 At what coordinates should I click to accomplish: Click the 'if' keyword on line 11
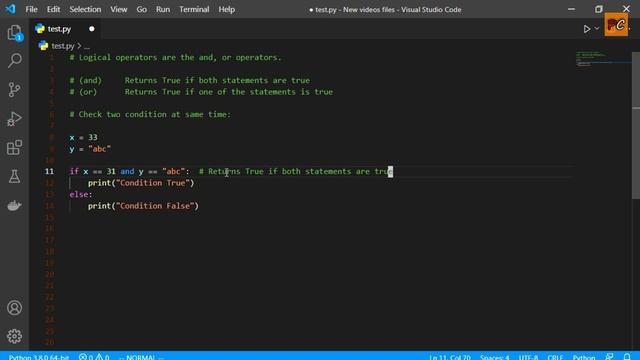point(74,171)
